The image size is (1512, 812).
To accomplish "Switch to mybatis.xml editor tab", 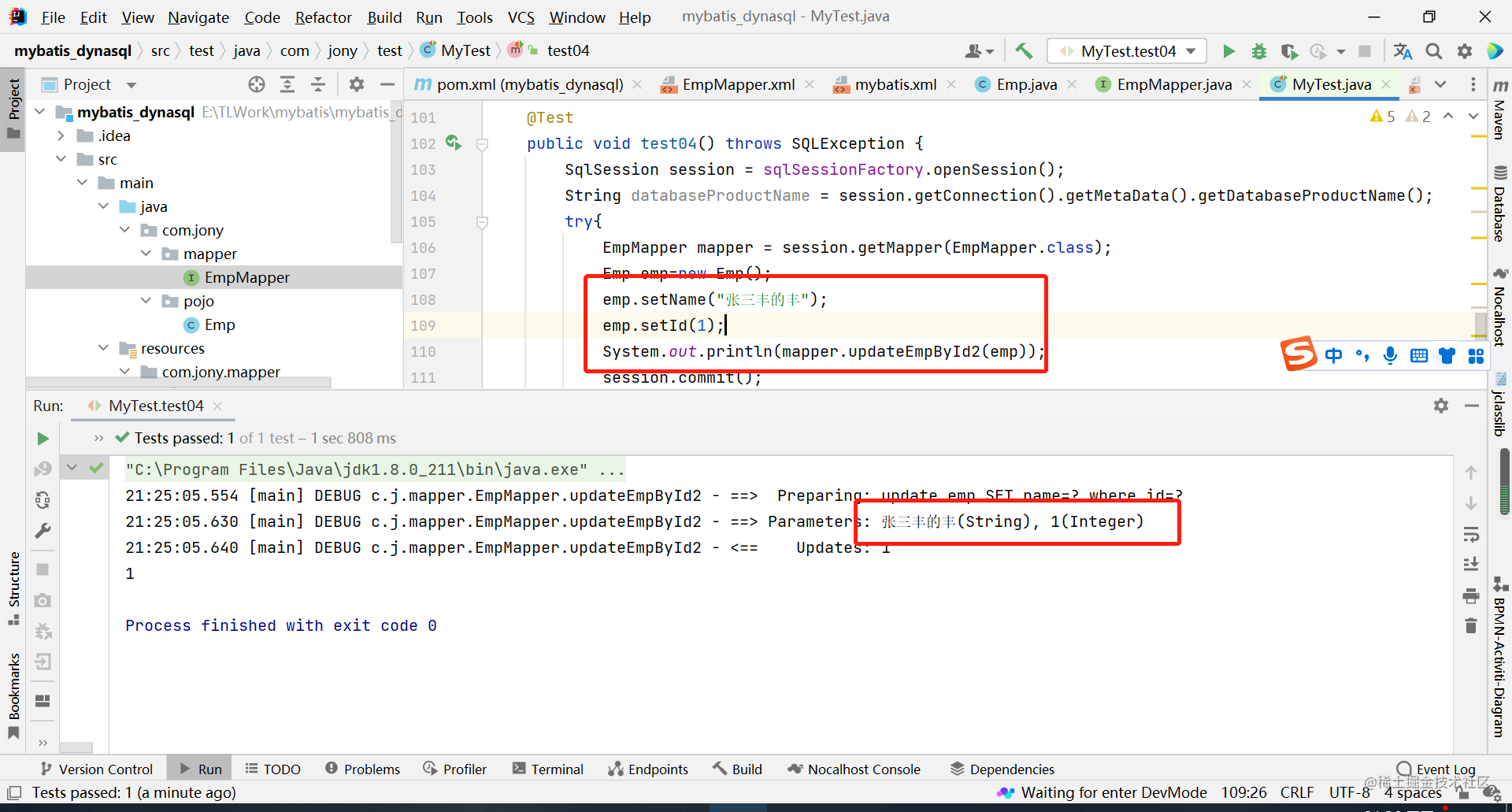I will (x=885, y=84).
